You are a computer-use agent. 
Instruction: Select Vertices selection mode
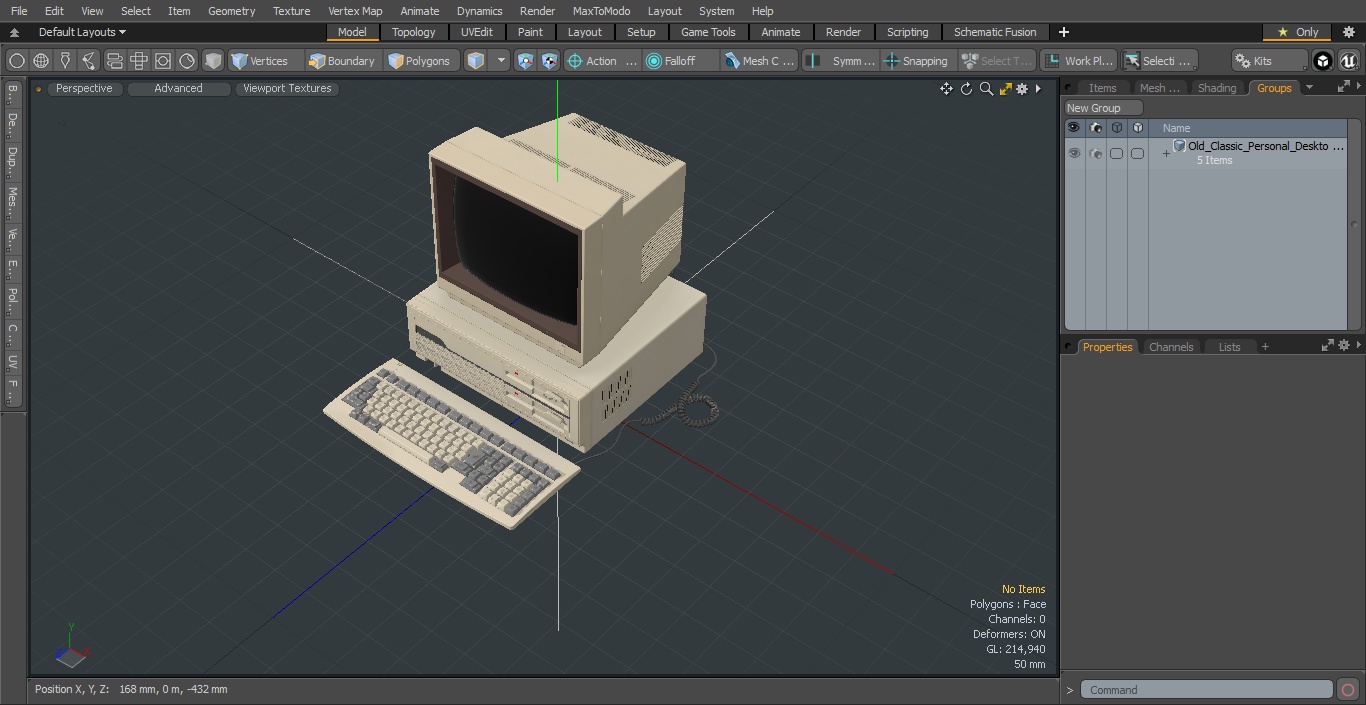[x=265, y=61]
